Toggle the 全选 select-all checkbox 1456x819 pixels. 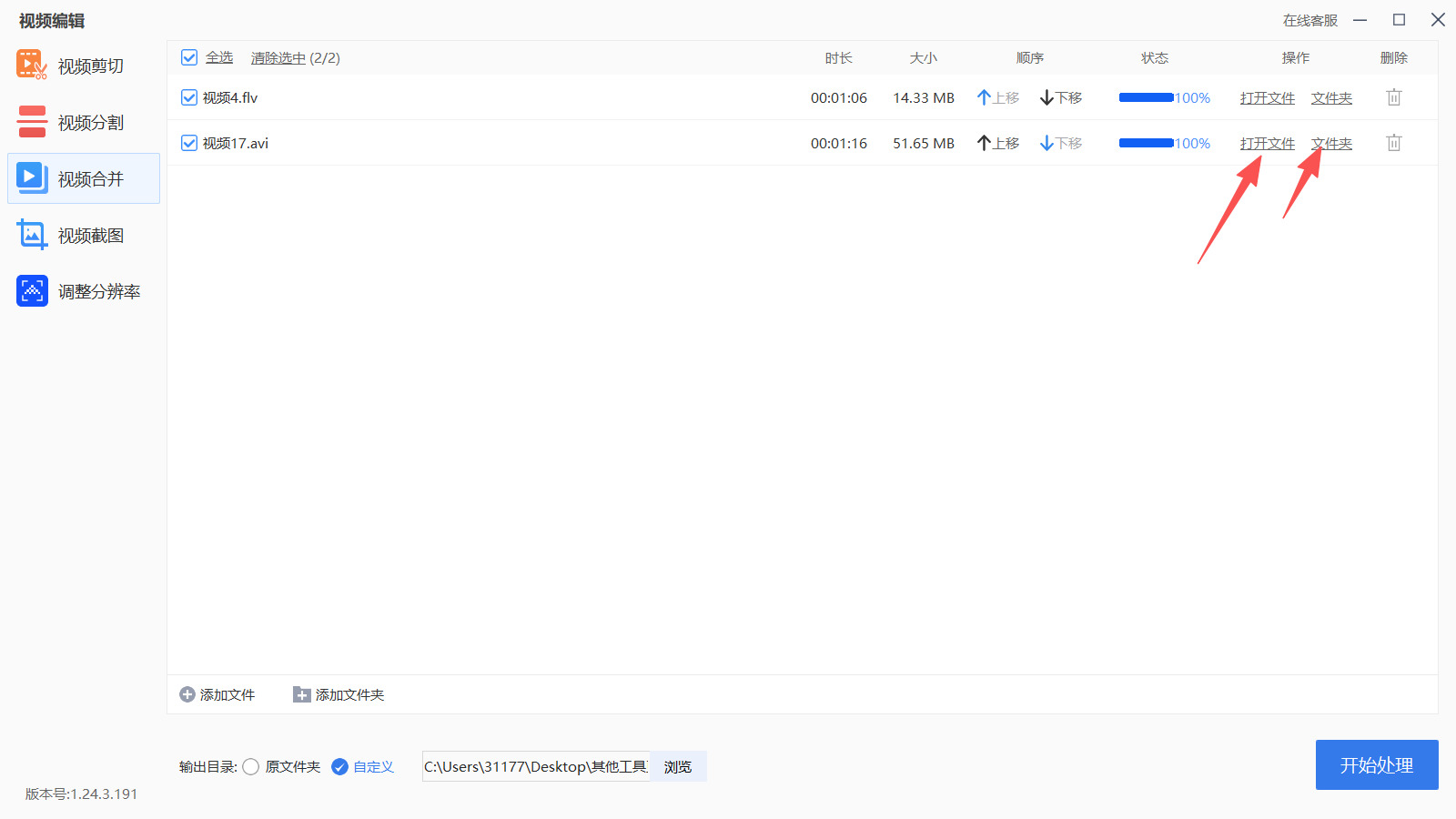189,58
